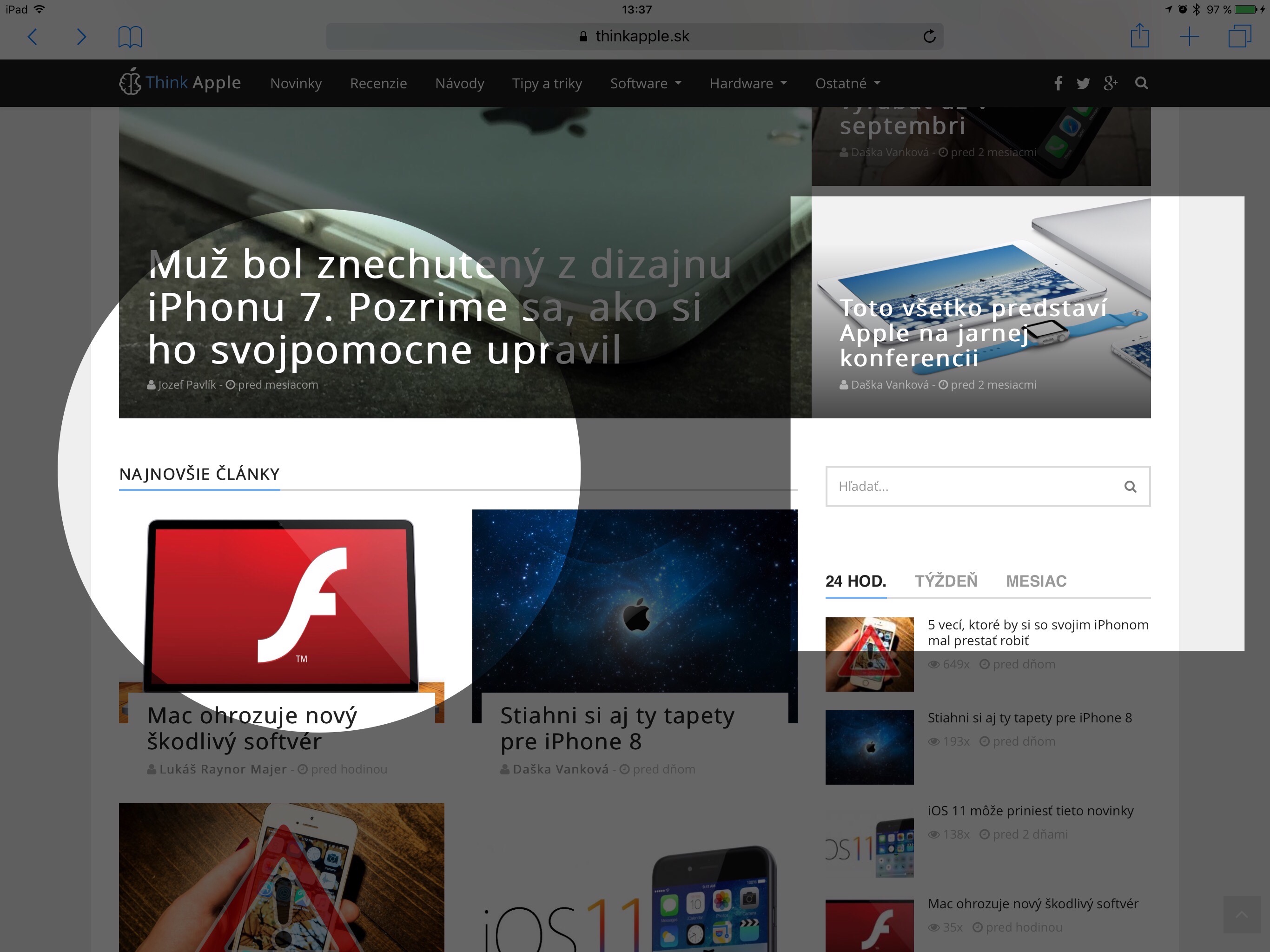Expand the Hardware dropdown menu
Screen dimensions: 1270x952
click(x=748, y=83)
